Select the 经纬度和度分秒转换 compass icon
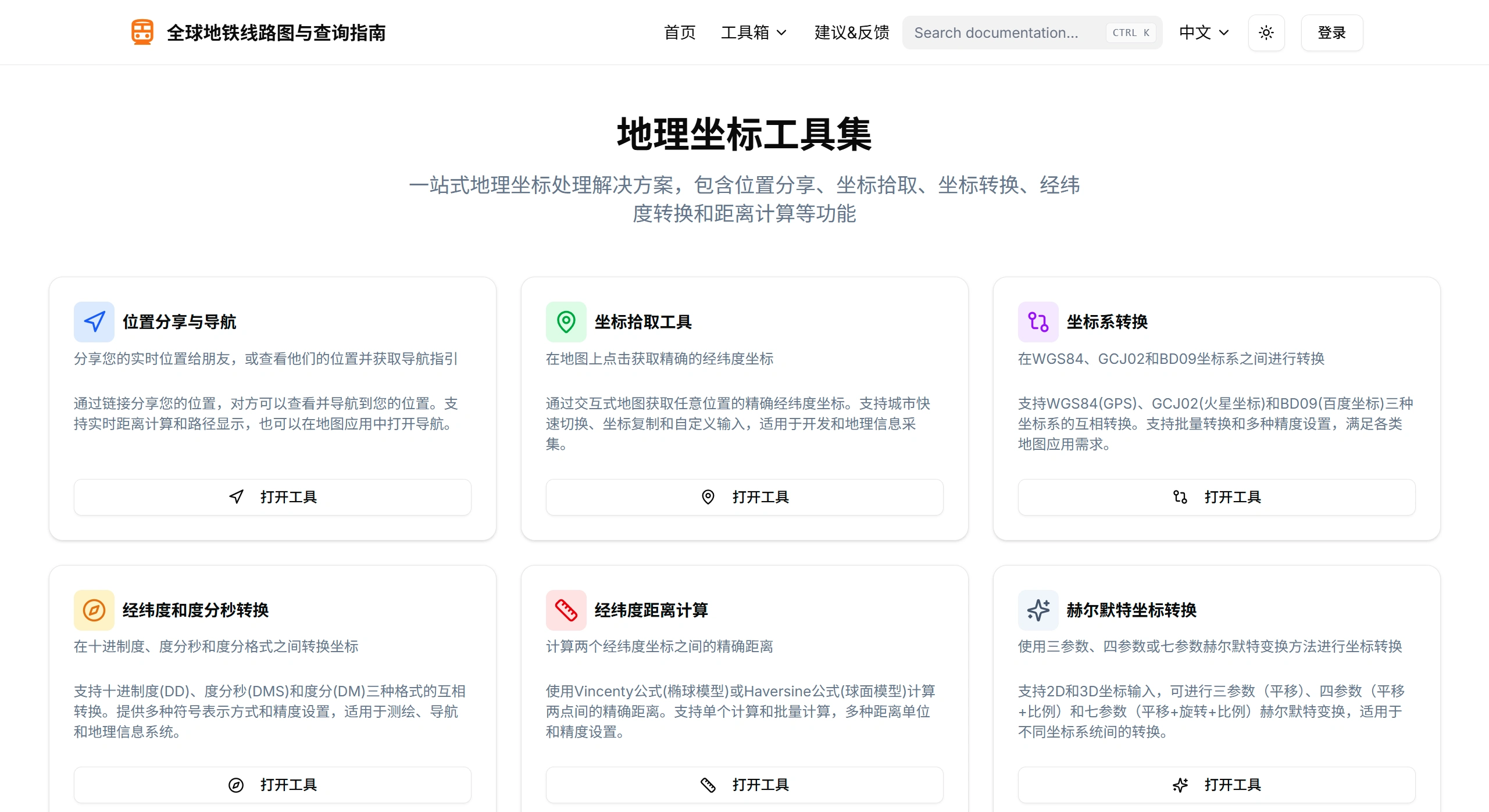Screen dimensions: 1489x812 coord(94,610)
